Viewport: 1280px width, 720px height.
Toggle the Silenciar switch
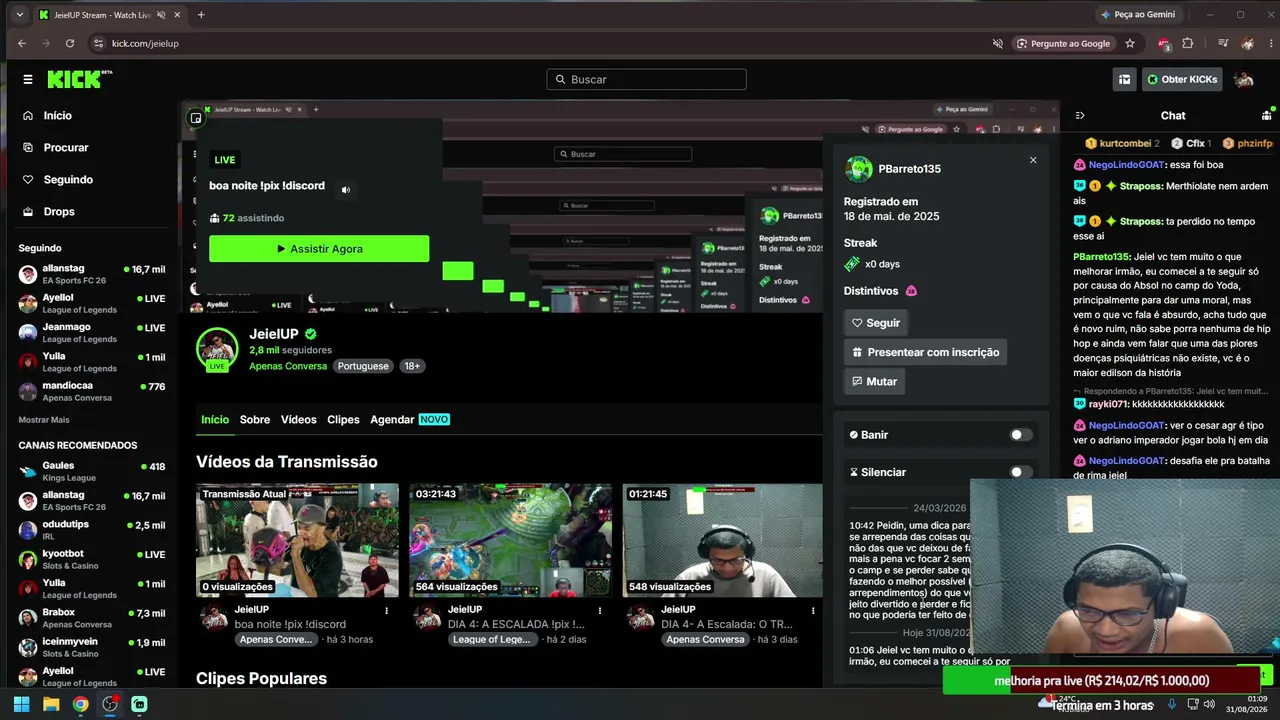[x=1020, y=472]
